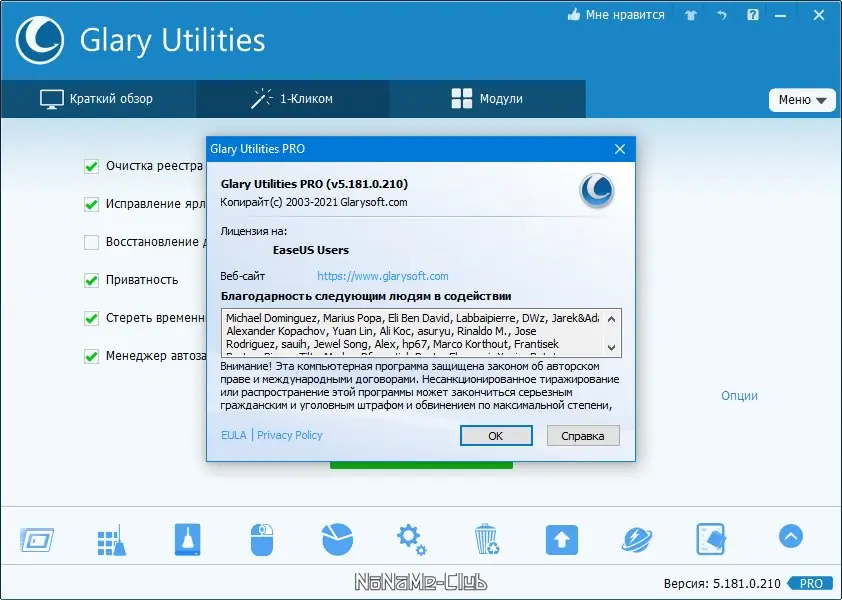
Task: Toggle Менеджер автозапуска checkbox
Action: [91, 356]
